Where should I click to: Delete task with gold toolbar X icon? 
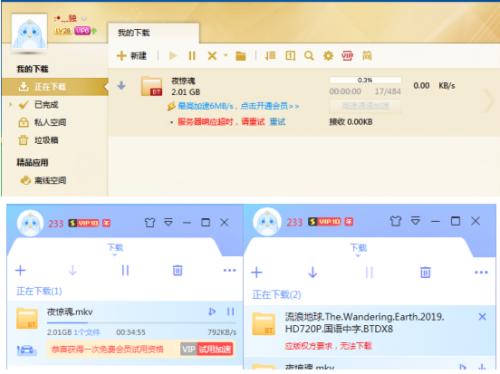click(212, 56)
